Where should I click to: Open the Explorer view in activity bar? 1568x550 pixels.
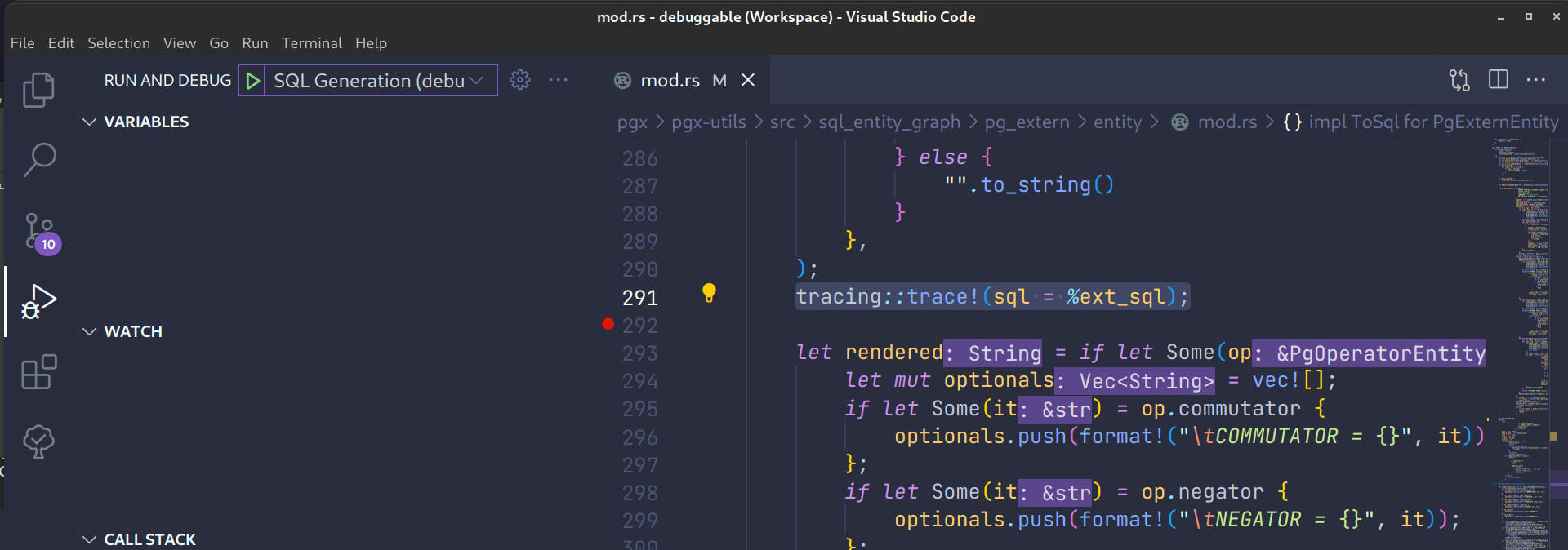[38, 90]
